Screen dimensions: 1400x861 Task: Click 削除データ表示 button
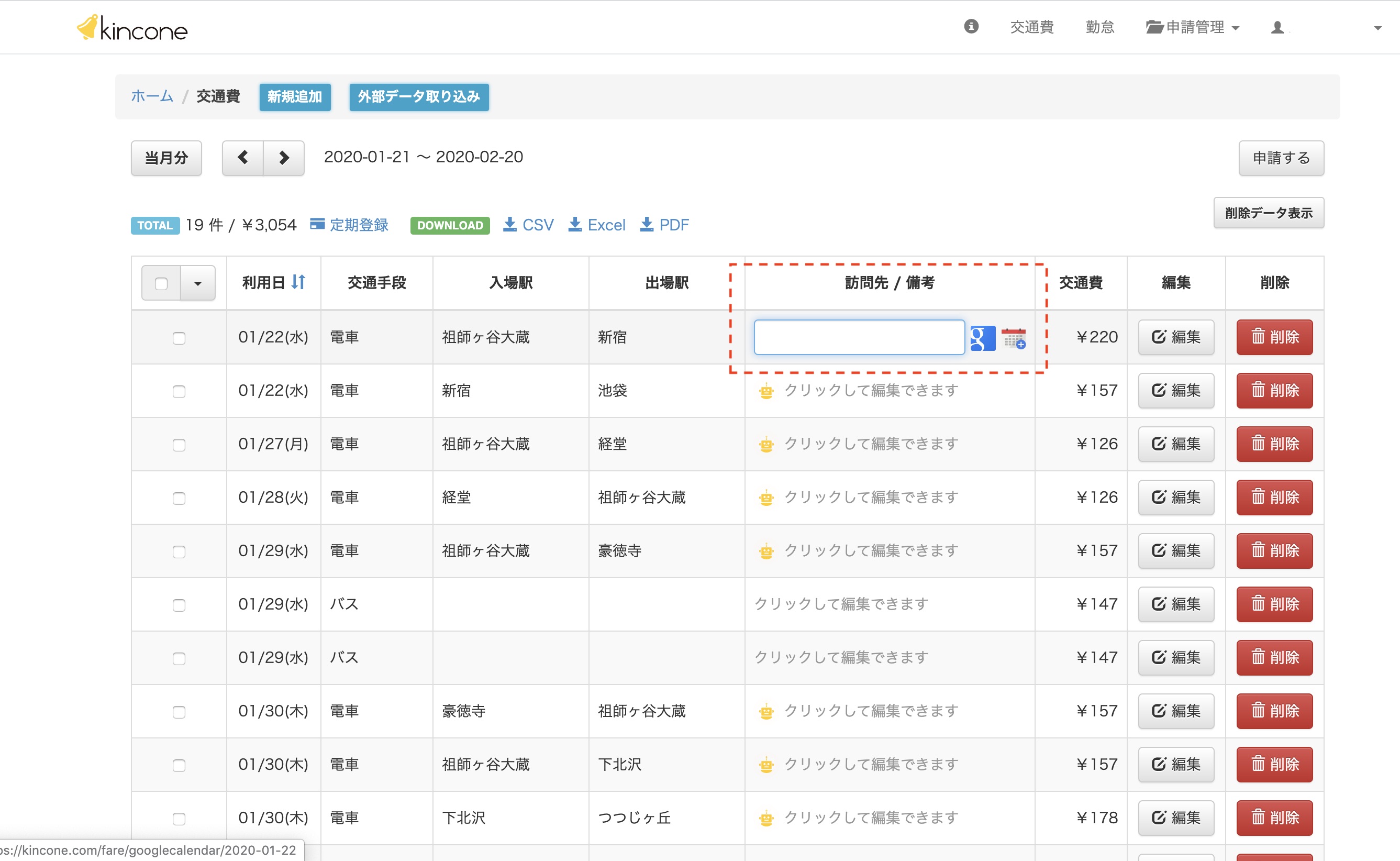[1269, 213]
